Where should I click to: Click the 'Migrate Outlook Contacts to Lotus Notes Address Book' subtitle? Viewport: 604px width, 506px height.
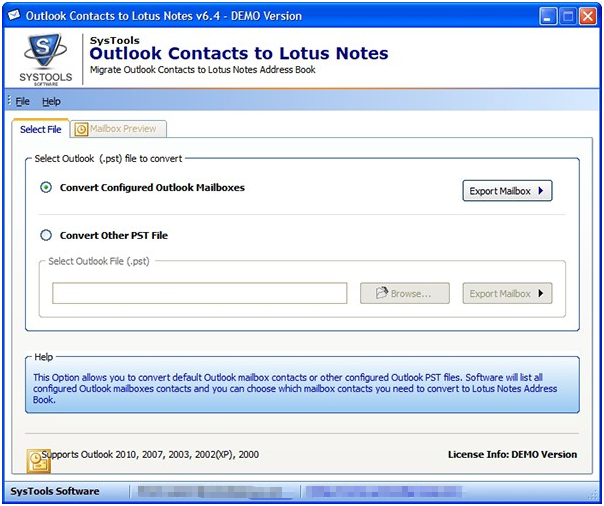(x=203, y=70)
